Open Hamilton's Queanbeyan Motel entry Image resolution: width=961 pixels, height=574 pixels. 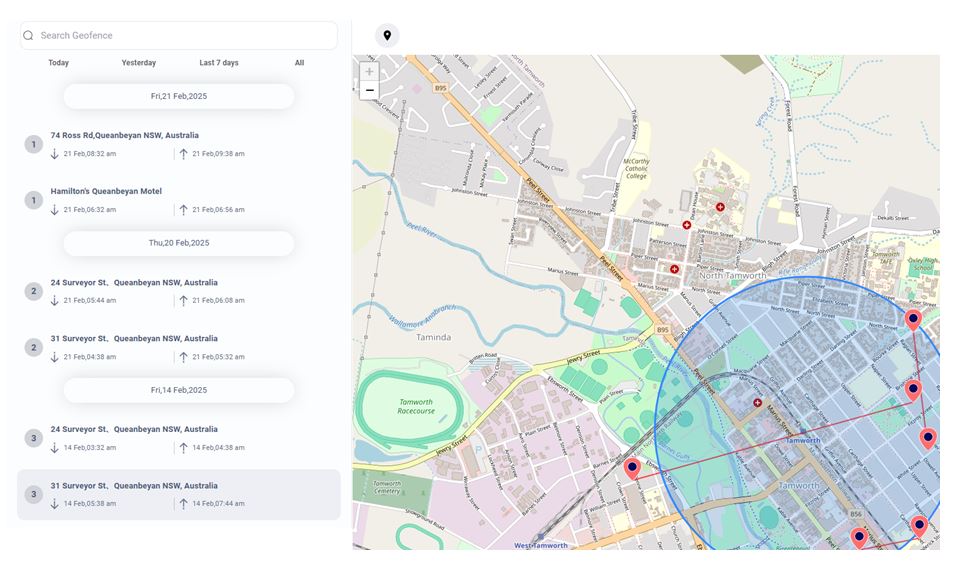click(106, 191)
